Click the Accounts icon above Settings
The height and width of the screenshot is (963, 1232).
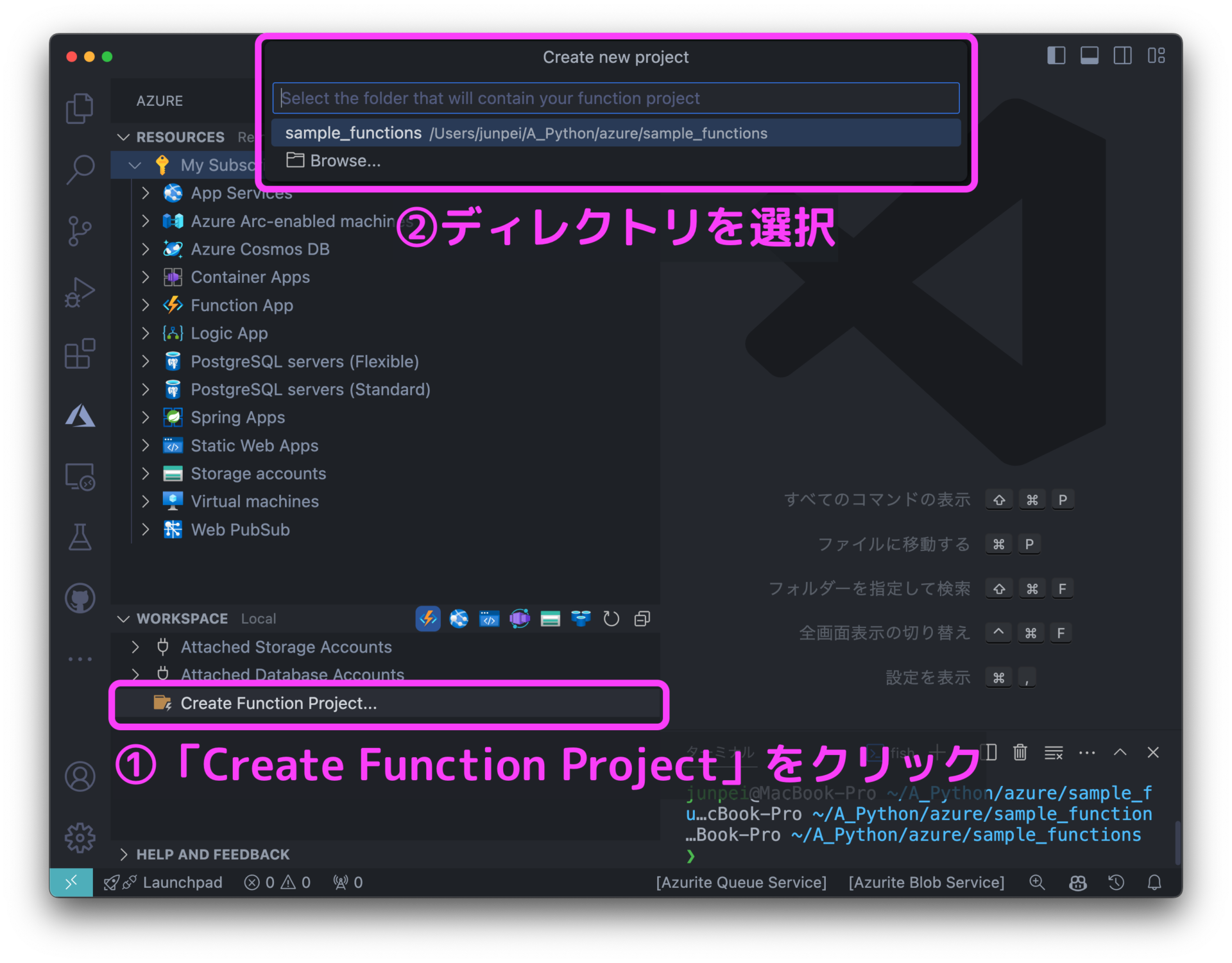(80, 776)
